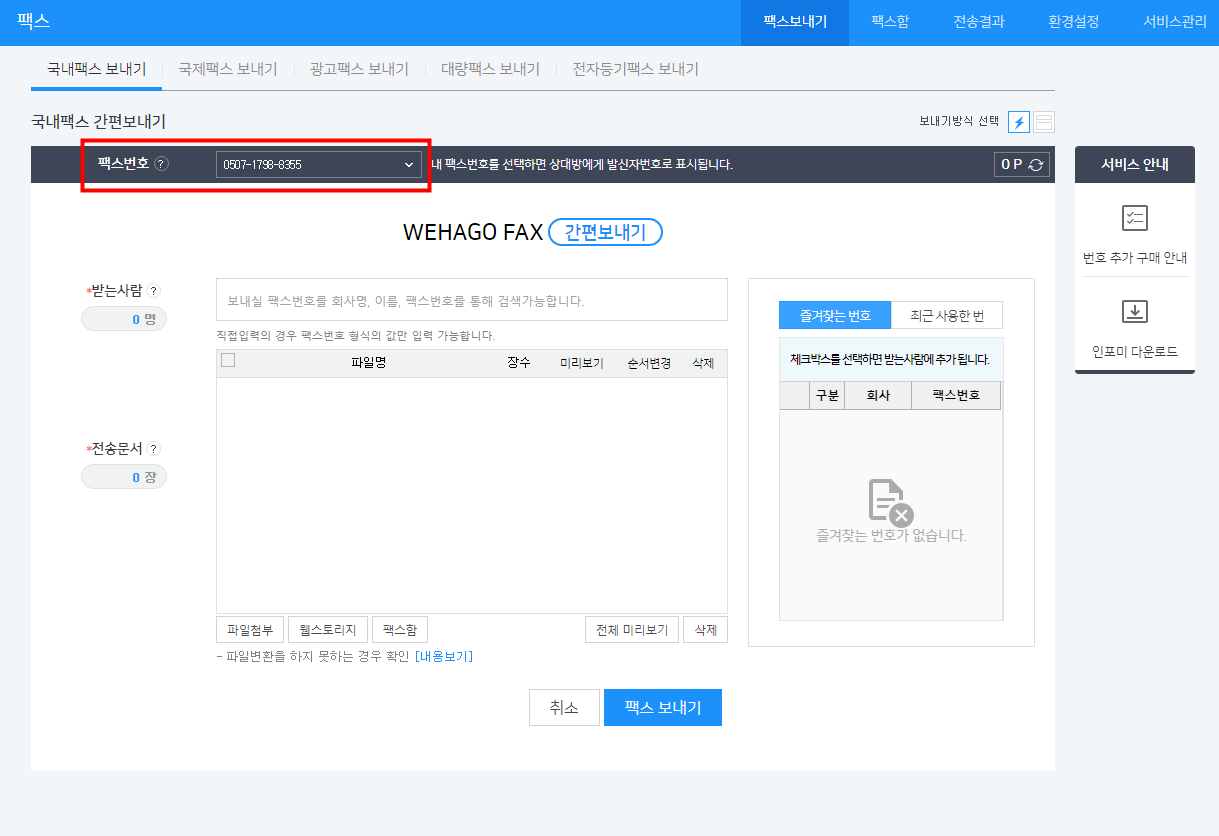Click the 팩스 보내기 submit button
1219x836 pixels.
(x=662, y=707)
